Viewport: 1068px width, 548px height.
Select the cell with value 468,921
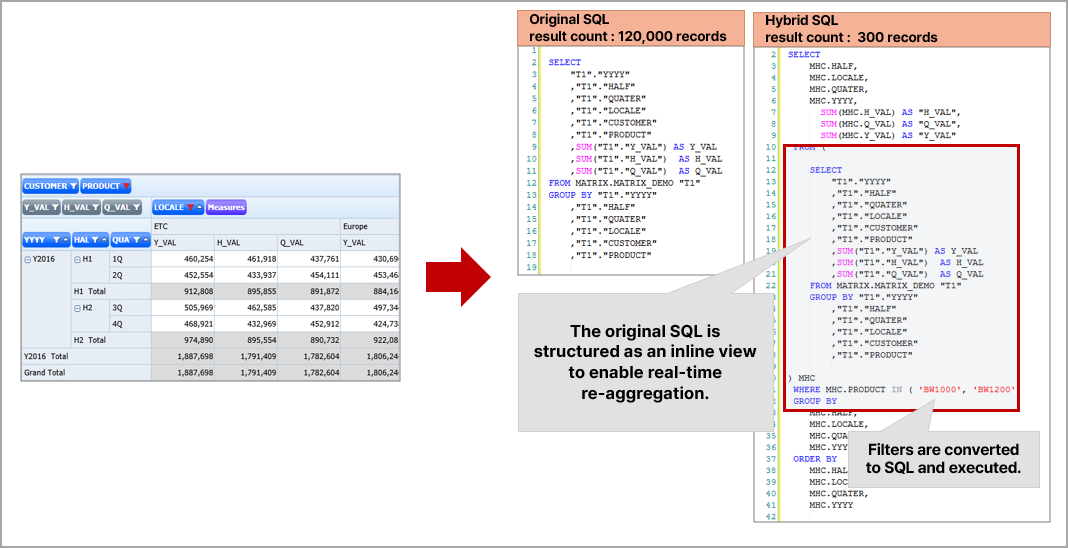(x=183, y=323)
